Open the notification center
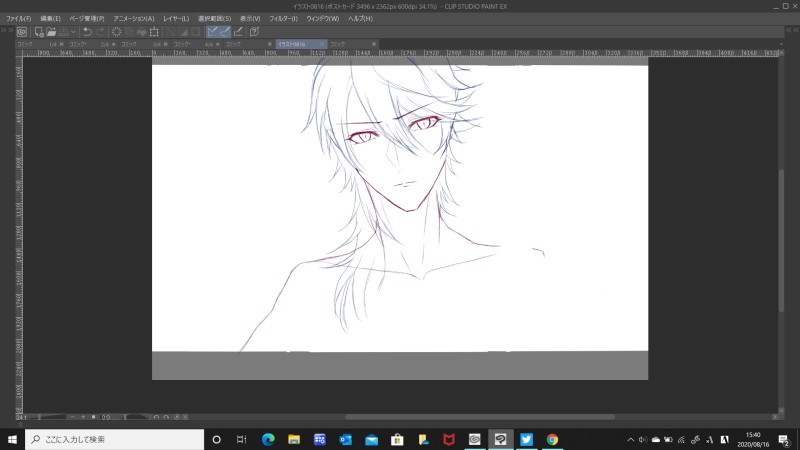Screen dimensions: 800x450 784,439
